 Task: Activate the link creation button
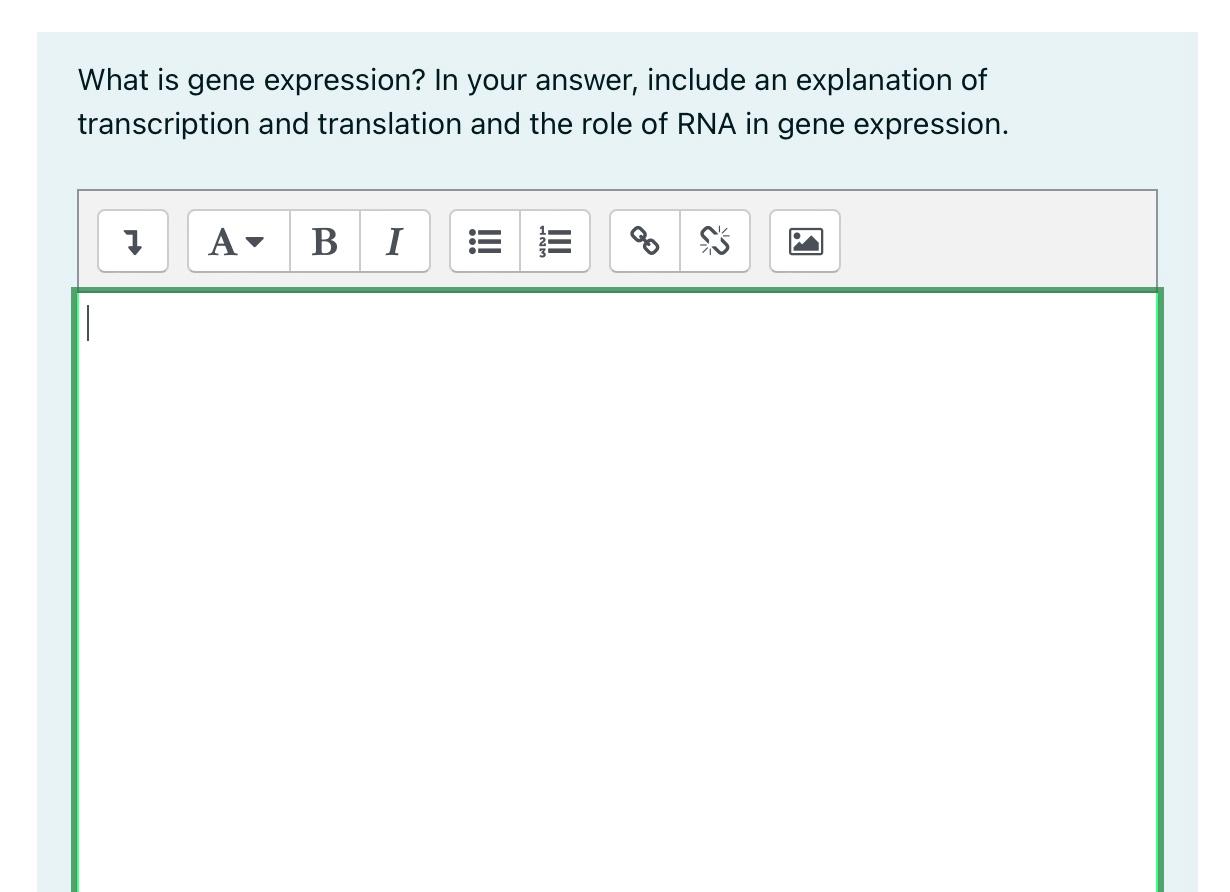(645, 241)
